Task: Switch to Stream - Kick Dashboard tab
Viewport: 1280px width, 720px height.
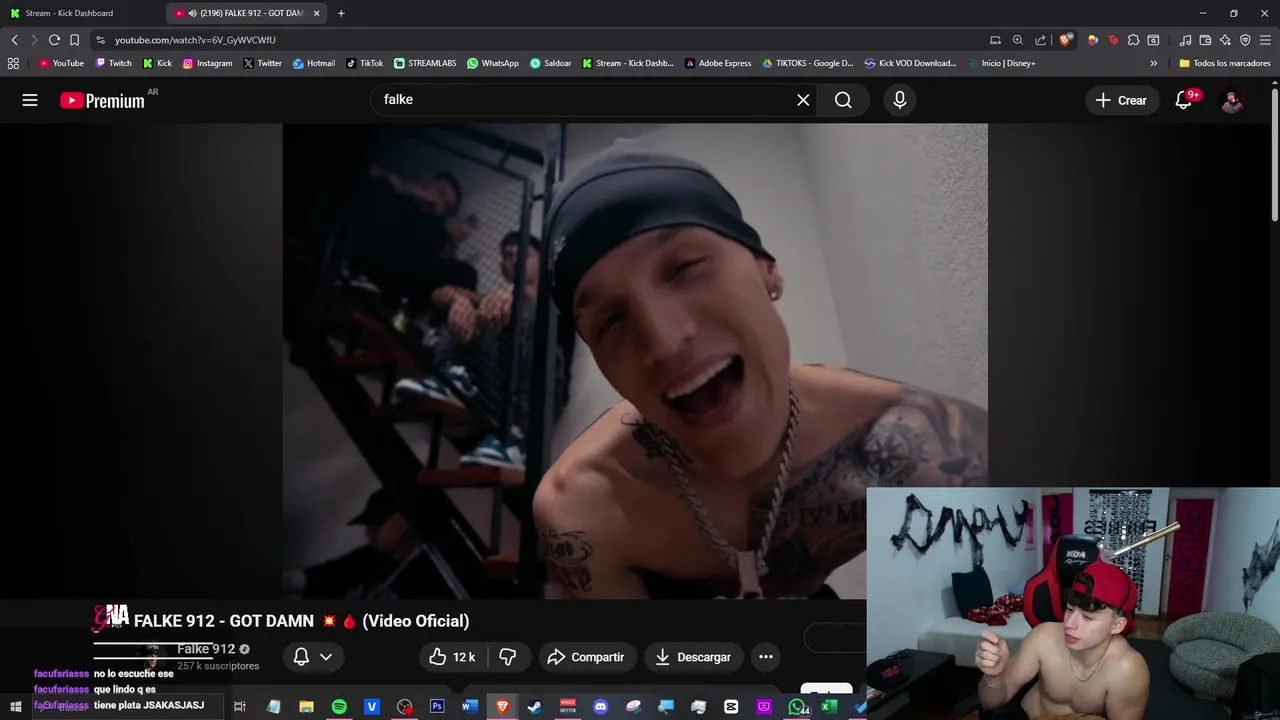Action: [x=68, y=13]
